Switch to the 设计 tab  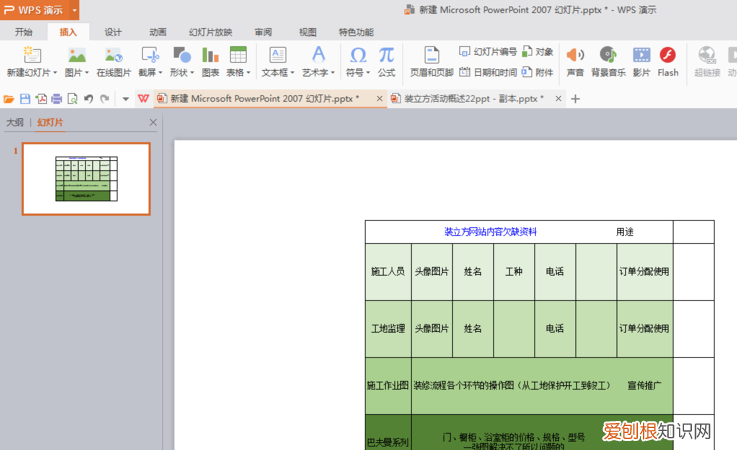click(113, 32)
